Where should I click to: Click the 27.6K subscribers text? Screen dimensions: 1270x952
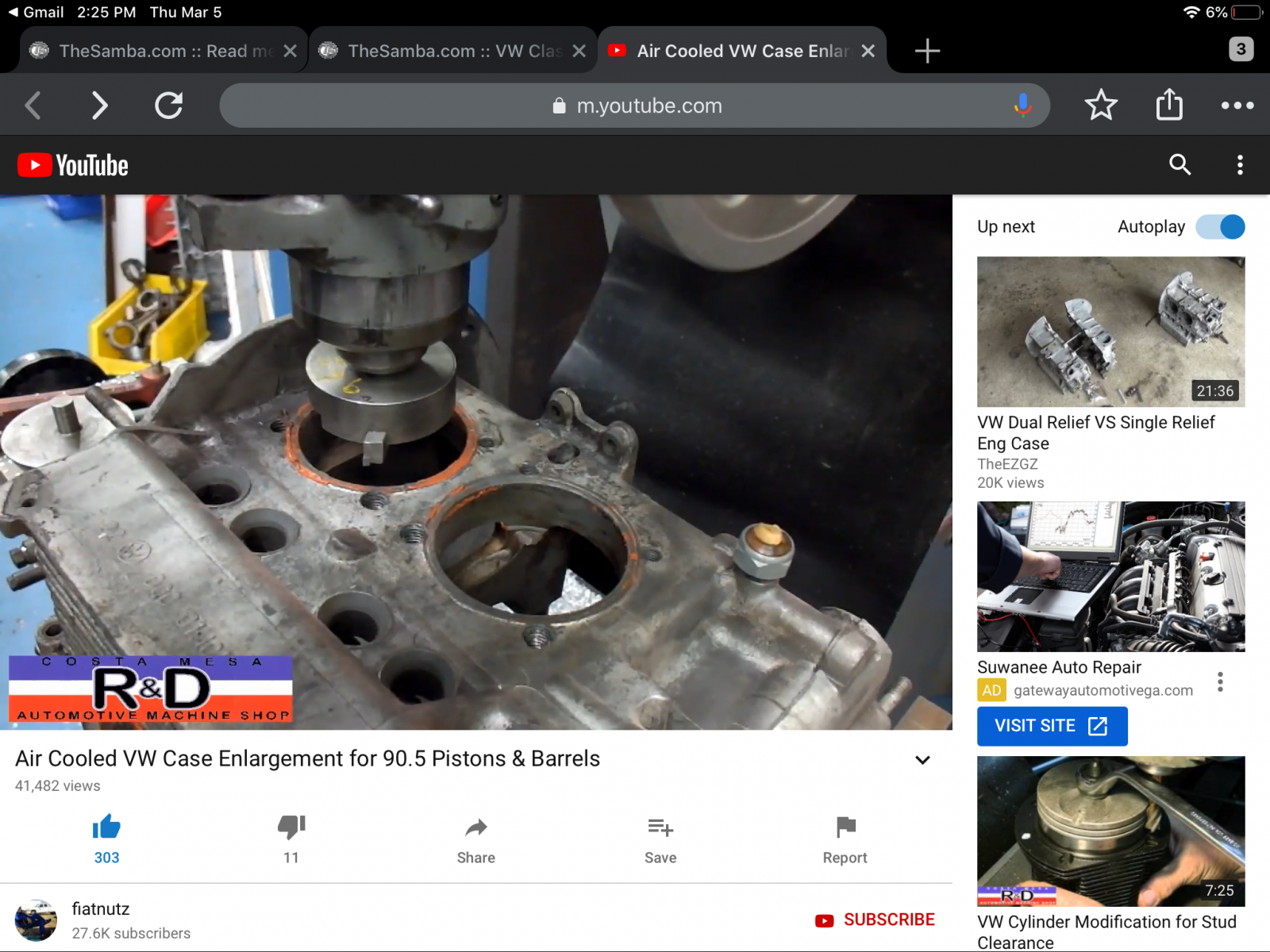click(131, 933)
